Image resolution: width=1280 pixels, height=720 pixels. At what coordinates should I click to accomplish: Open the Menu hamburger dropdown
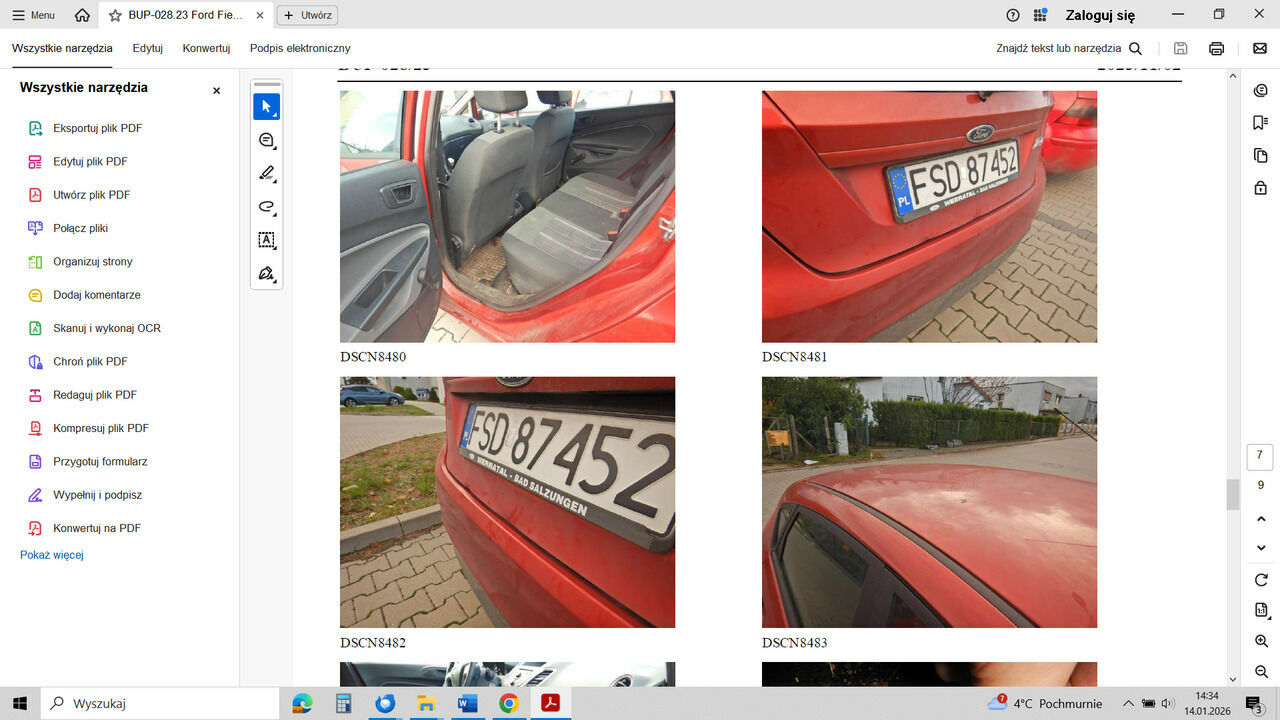tap(33, 15)
